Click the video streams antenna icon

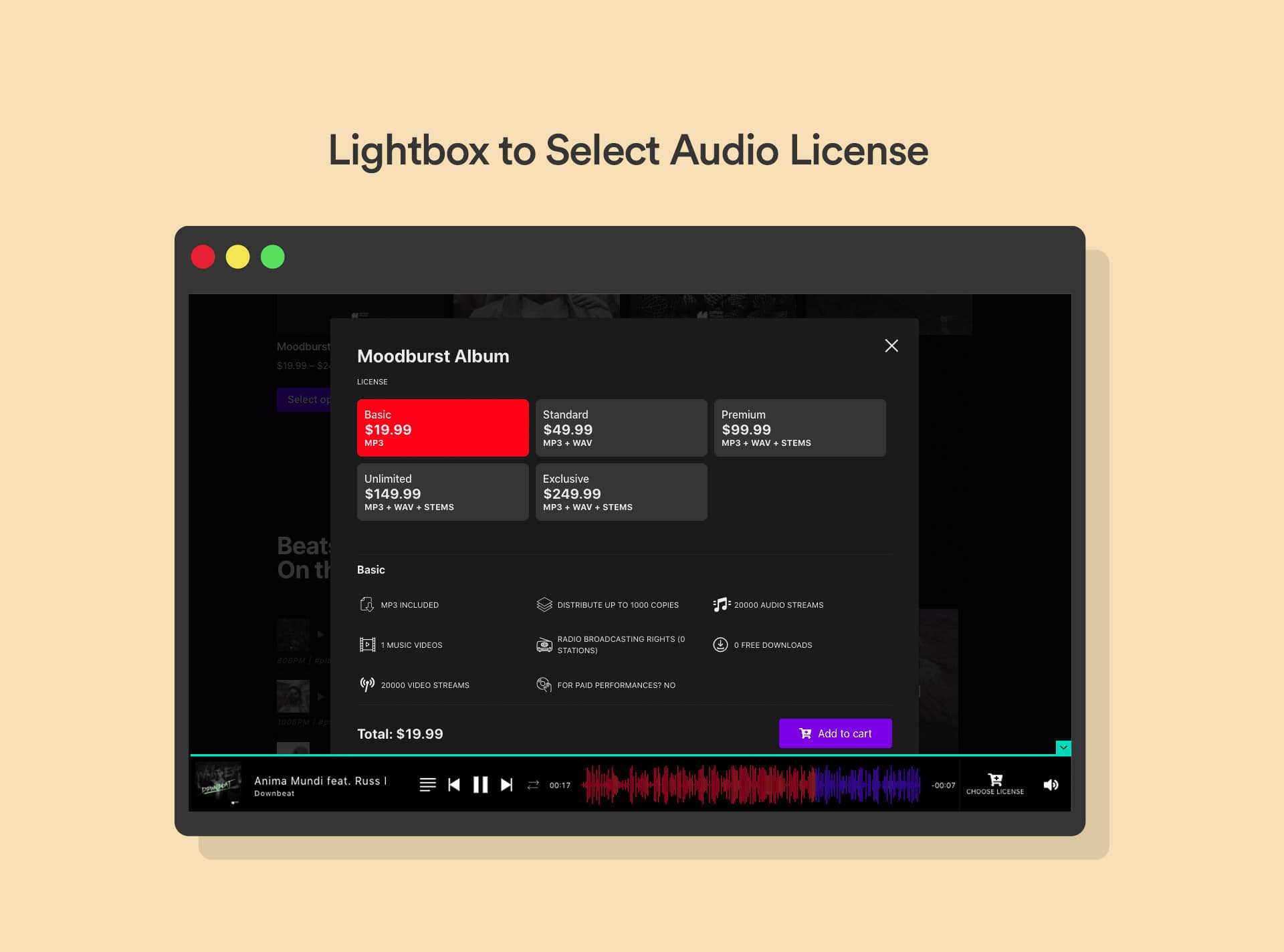coord(366,685)
